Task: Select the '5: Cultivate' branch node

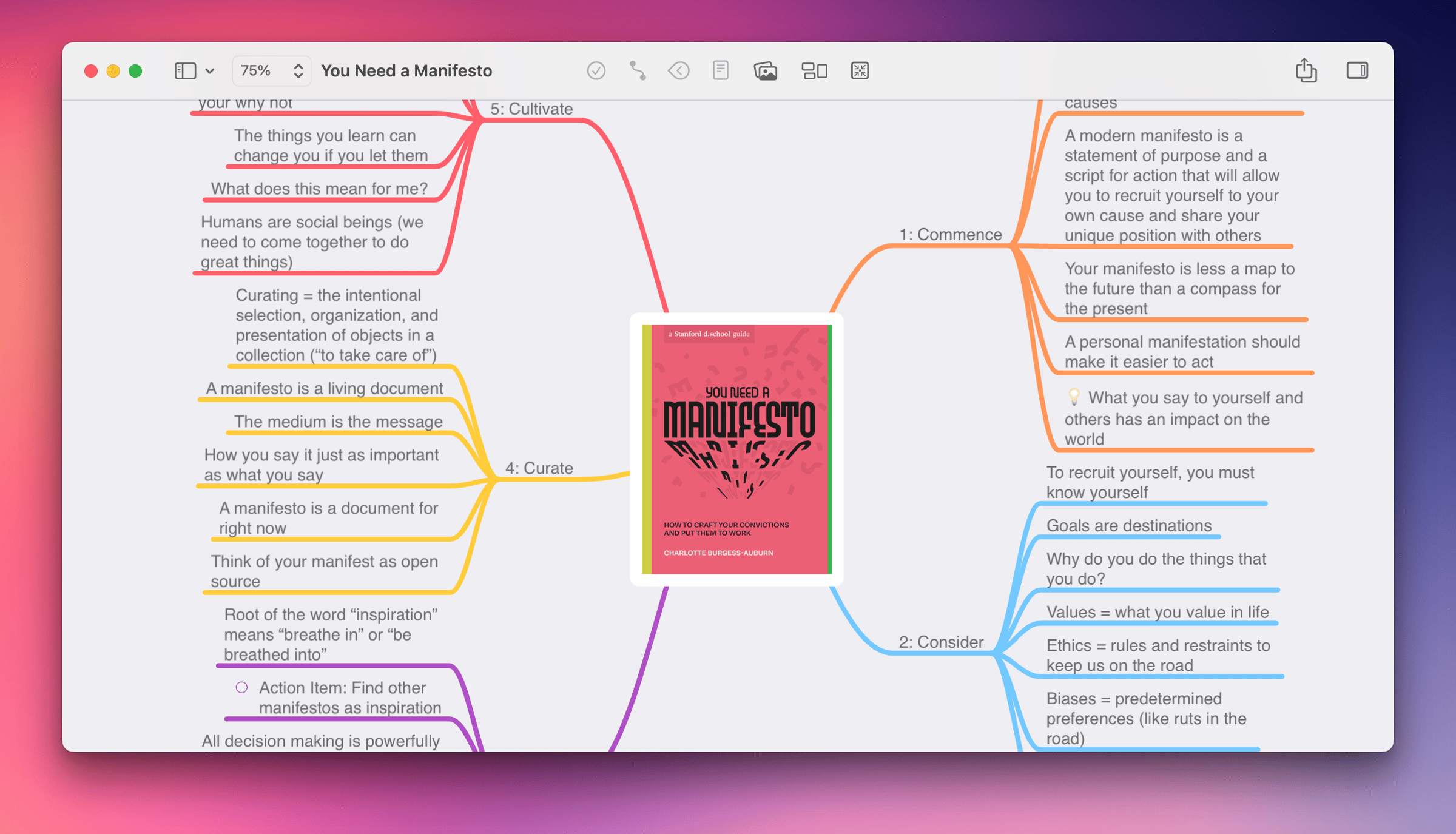Action: [531, 109]
